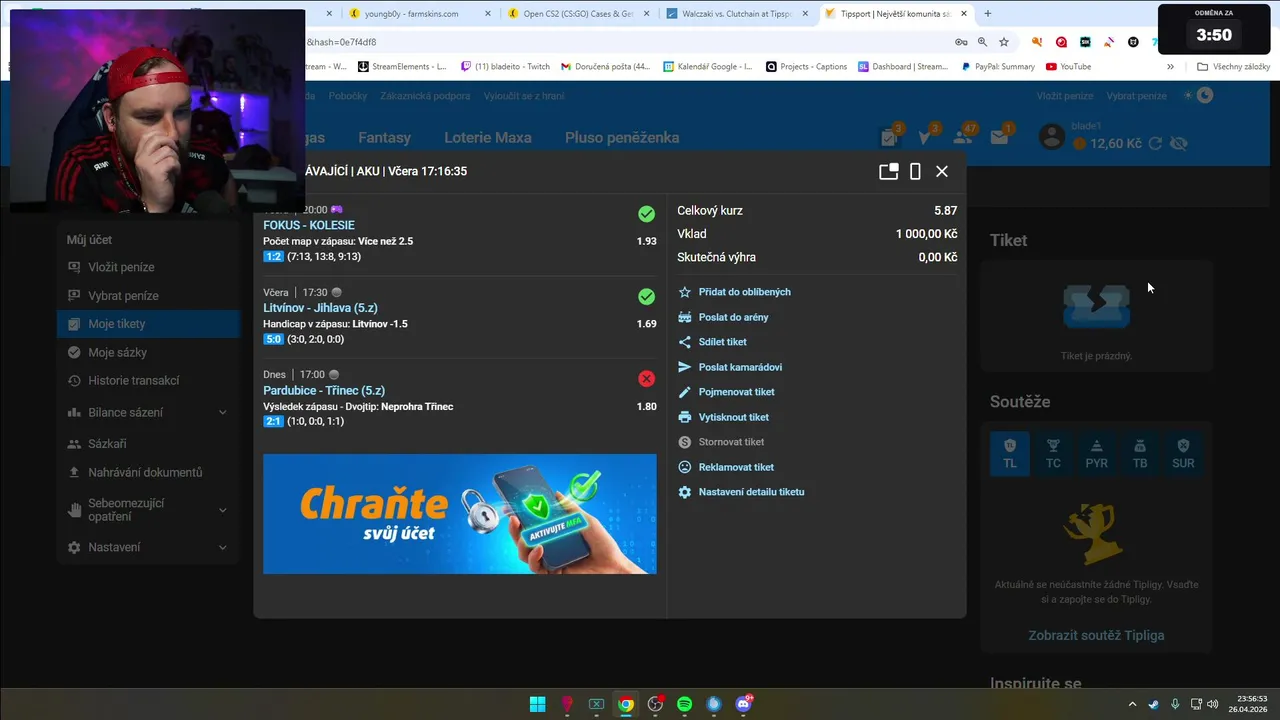Switch to the Walczaki vs. Clutchain browser tab
Image resolution: width=1280 pixels, height=720 pixels.
click(735, 14)
